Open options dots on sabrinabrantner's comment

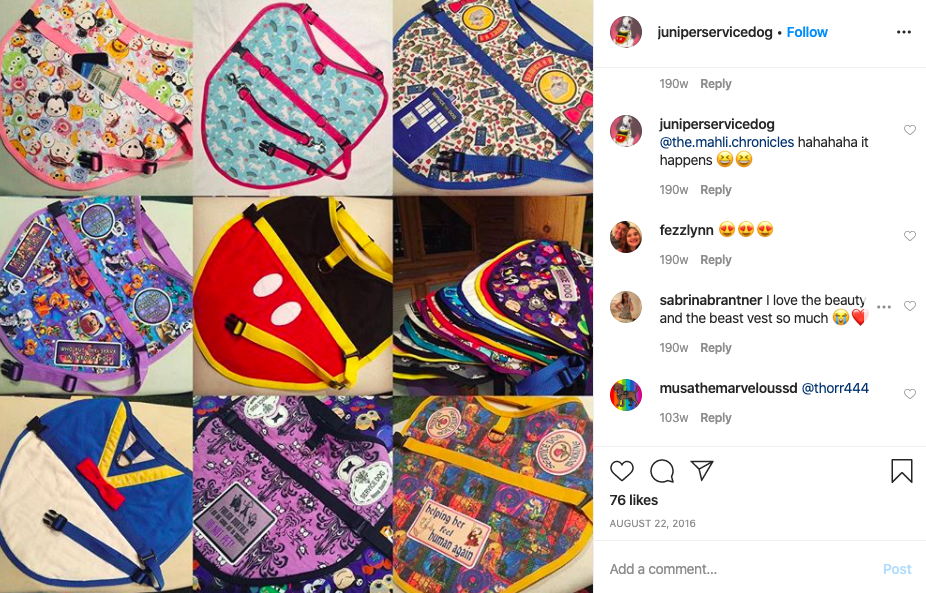884,307
